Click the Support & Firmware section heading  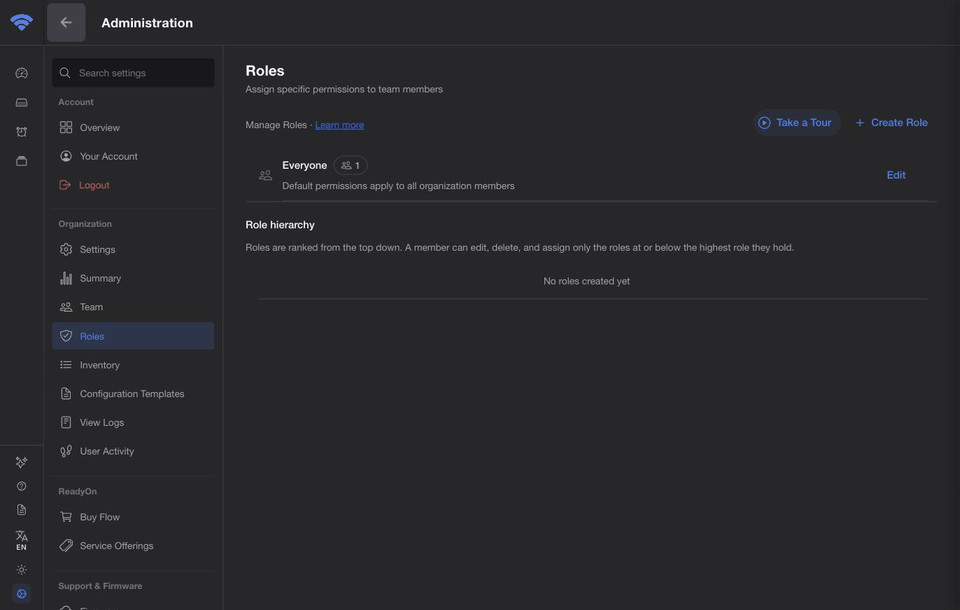click(x=100, y=586)
